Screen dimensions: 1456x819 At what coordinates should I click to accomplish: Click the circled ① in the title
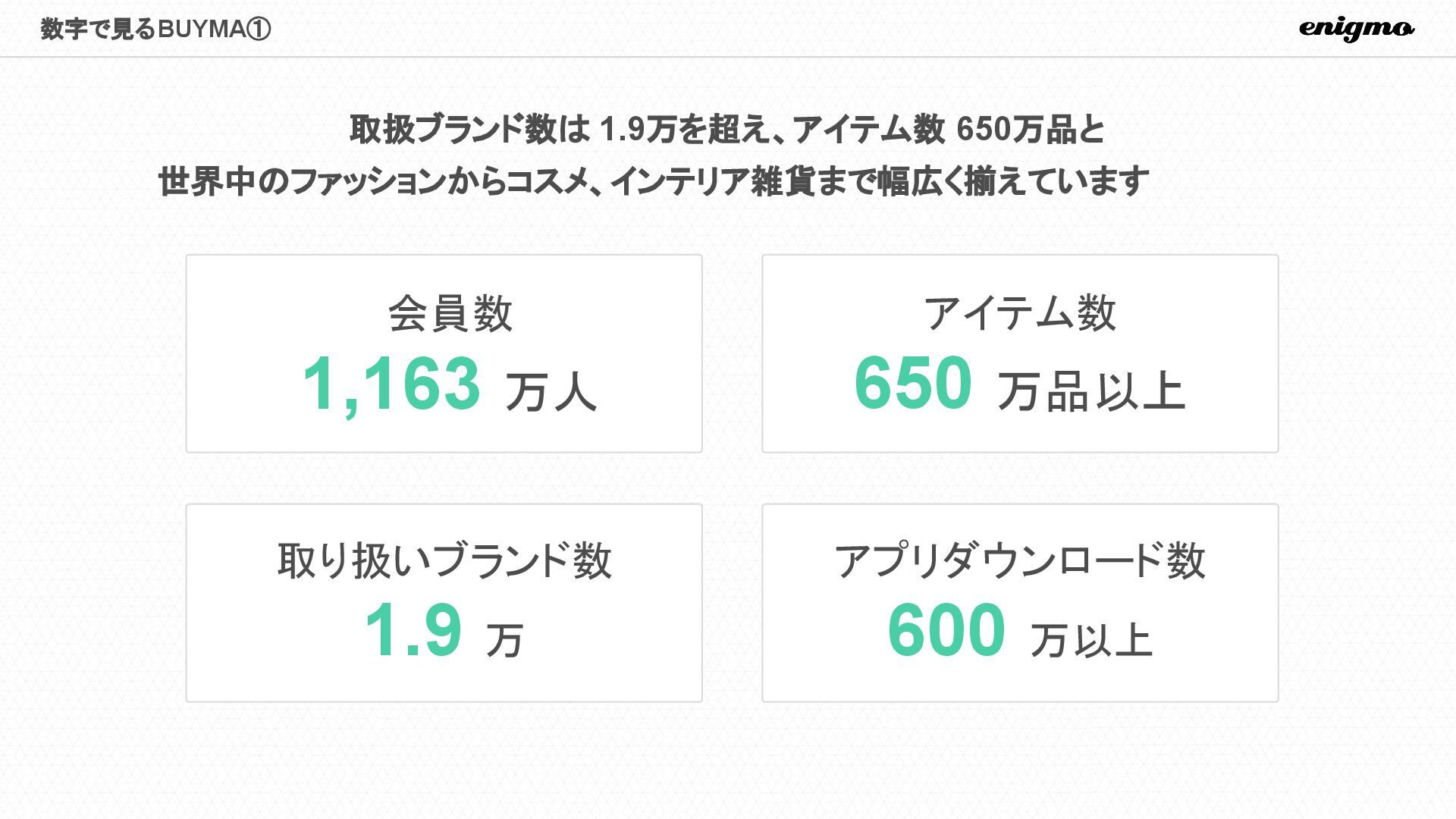(x=259, y=30)
